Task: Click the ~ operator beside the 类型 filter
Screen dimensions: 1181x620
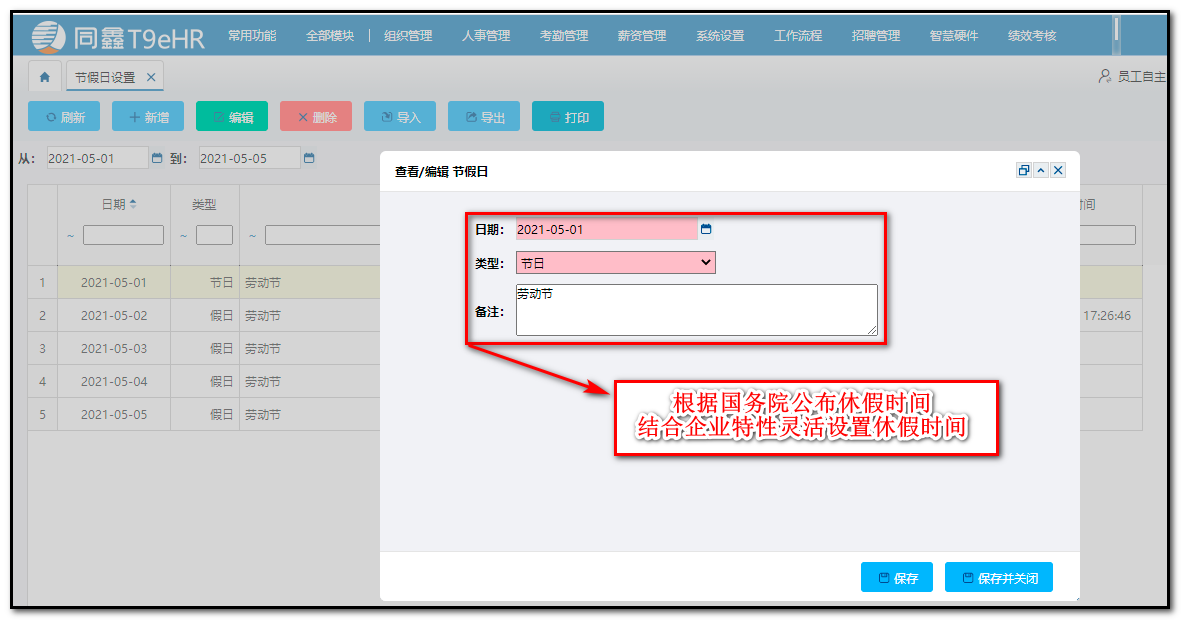Action: (x=184, y=235)
